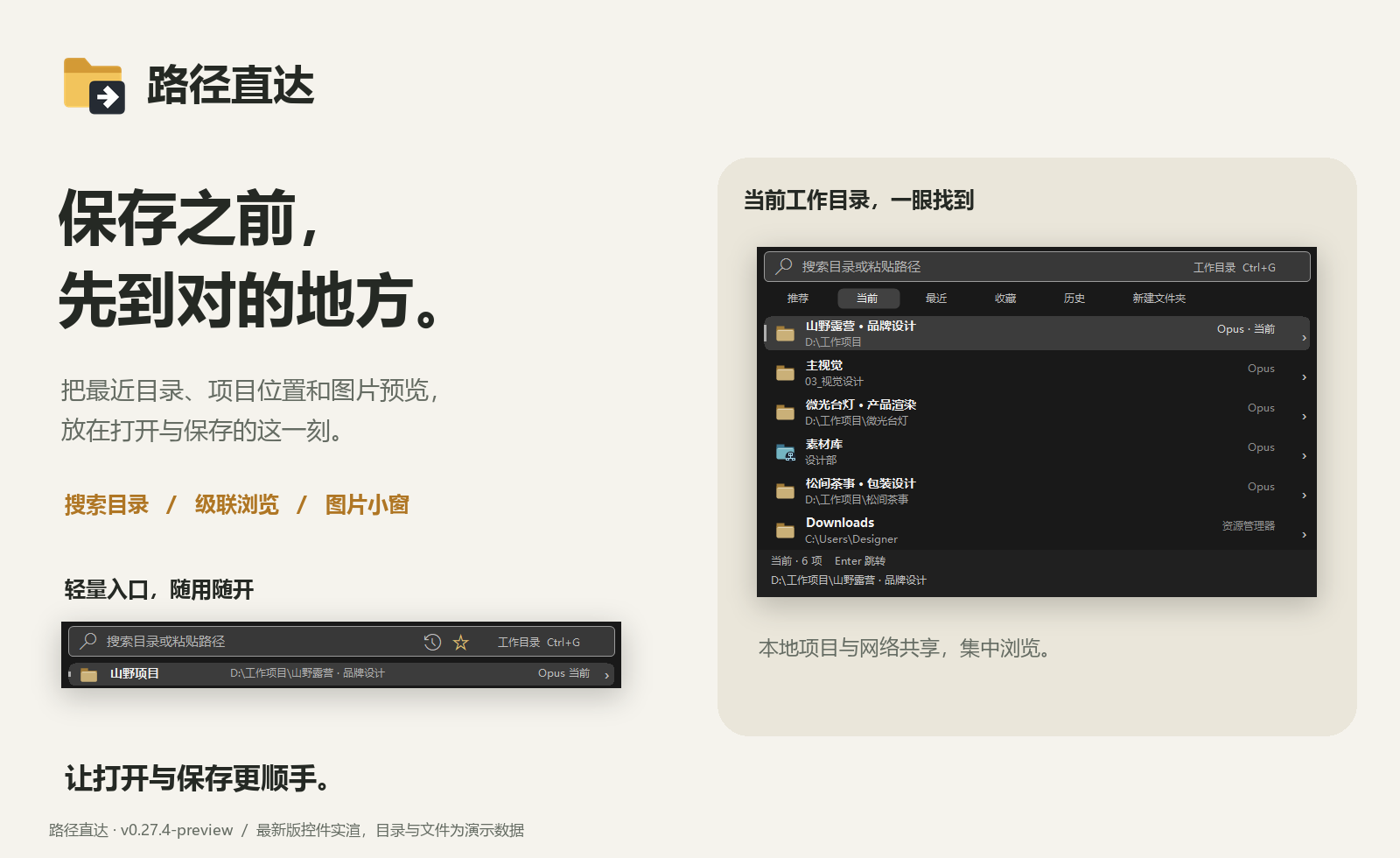This screenshot has width=1400, height=858.
Task: Click the history clock icon in small search bar
Action: (432, 643)
